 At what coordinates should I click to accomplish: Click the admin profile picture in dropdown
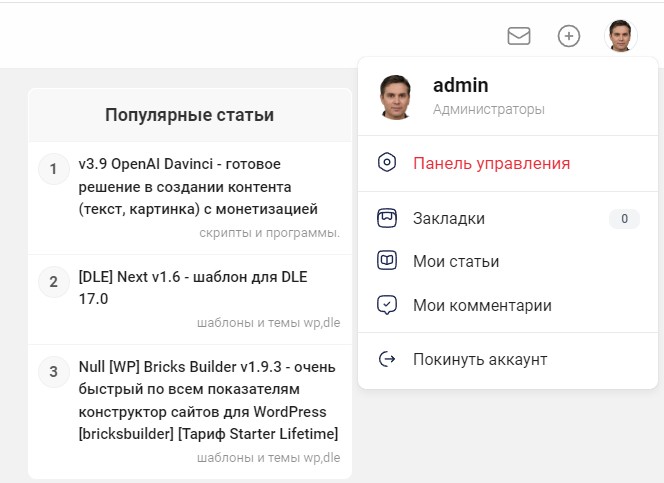coord(395,97)
